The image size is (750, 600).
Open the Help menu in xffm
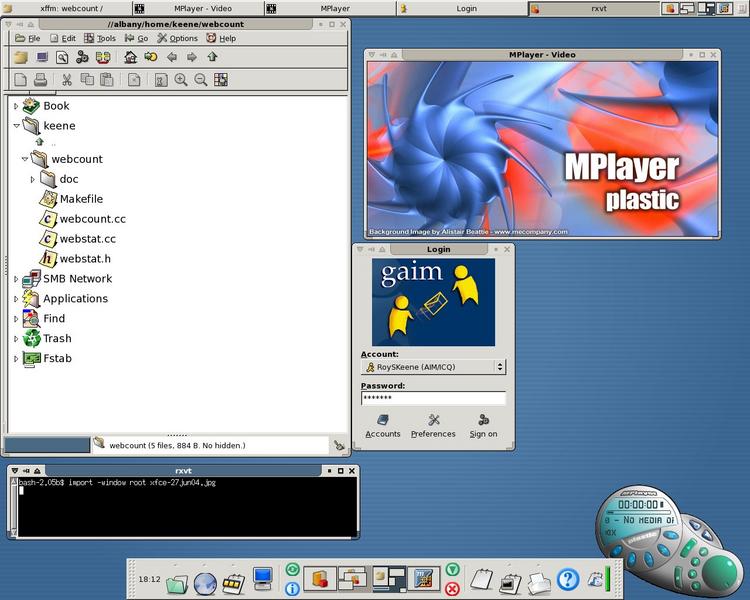(221, 38)
